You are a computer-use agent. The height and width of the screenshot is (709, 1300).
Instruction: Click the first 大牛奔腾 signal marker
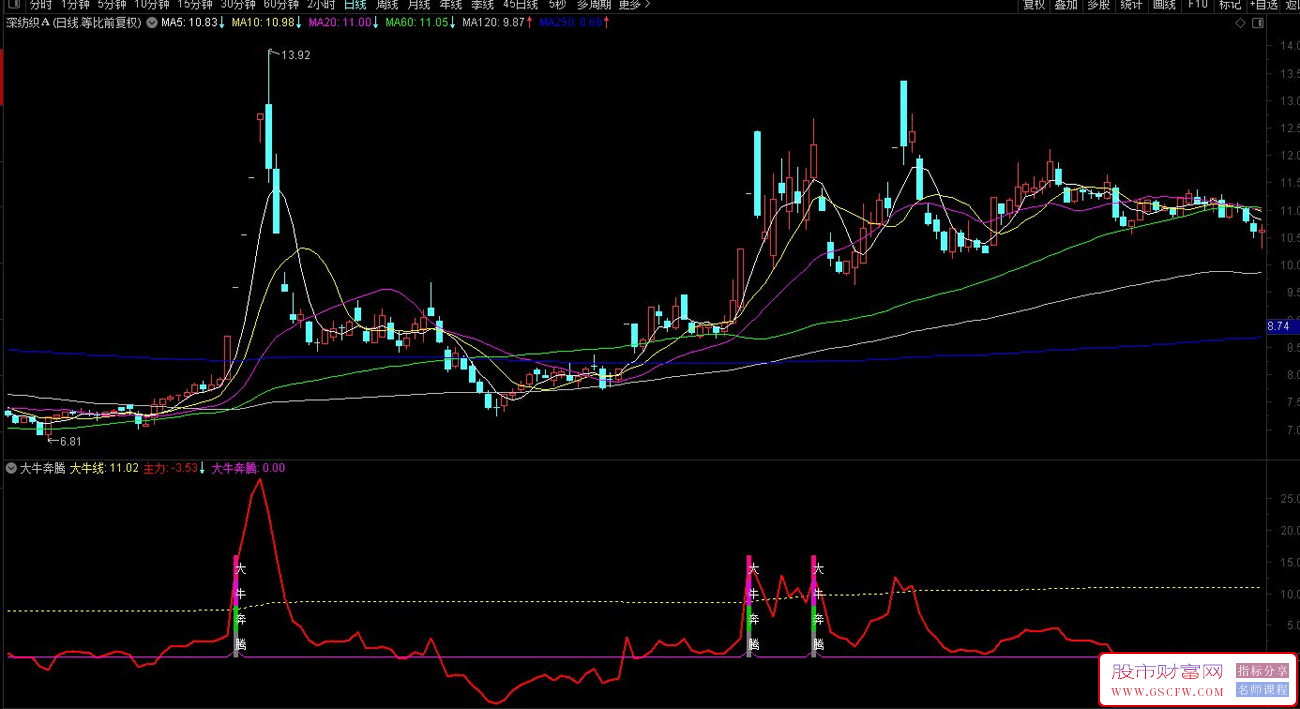pos(239,606)
